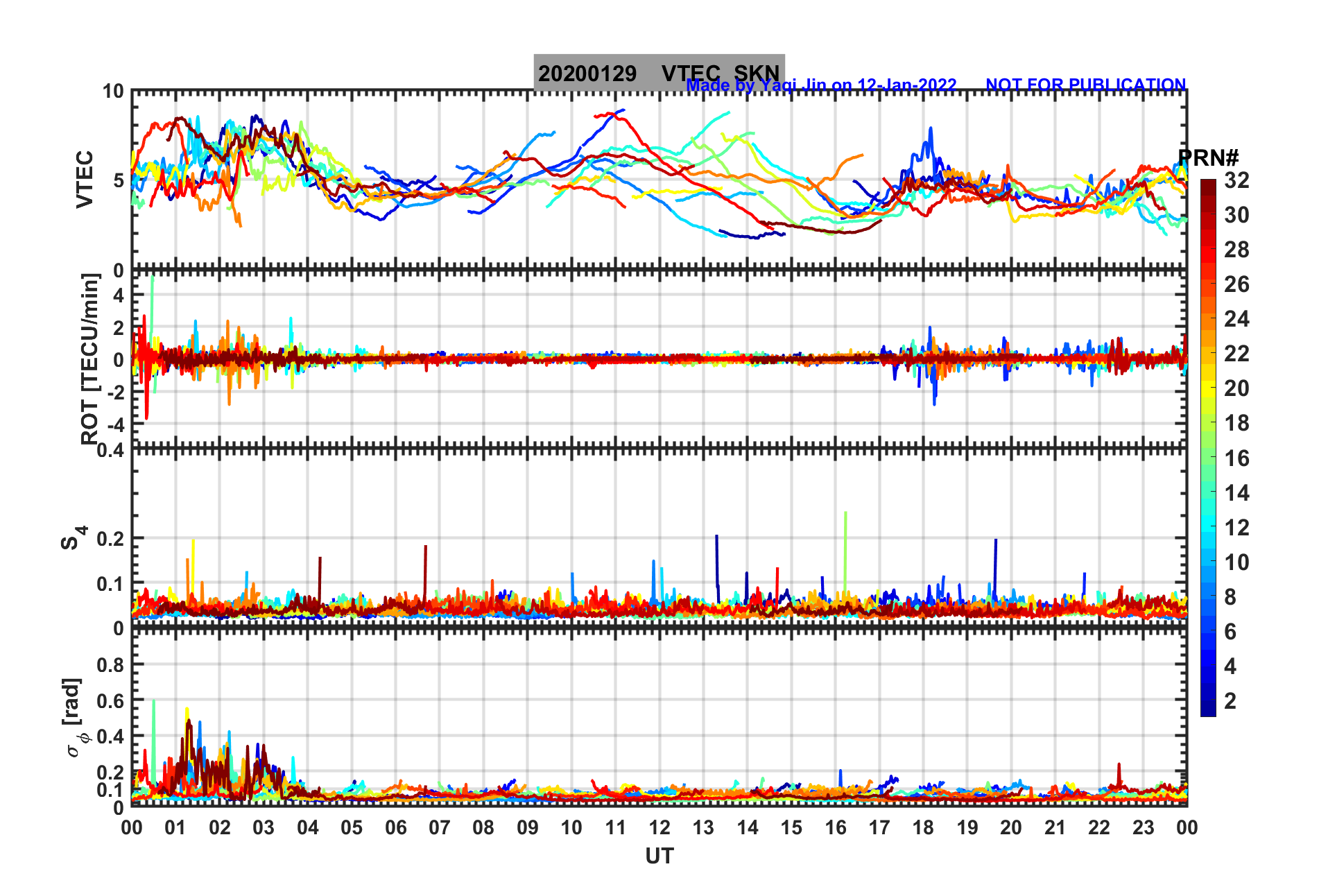Image resolution: width=1319 pixels, height=896 pixels.
Task: Select colorbar tick label 20
Action: coord(1236,388)
